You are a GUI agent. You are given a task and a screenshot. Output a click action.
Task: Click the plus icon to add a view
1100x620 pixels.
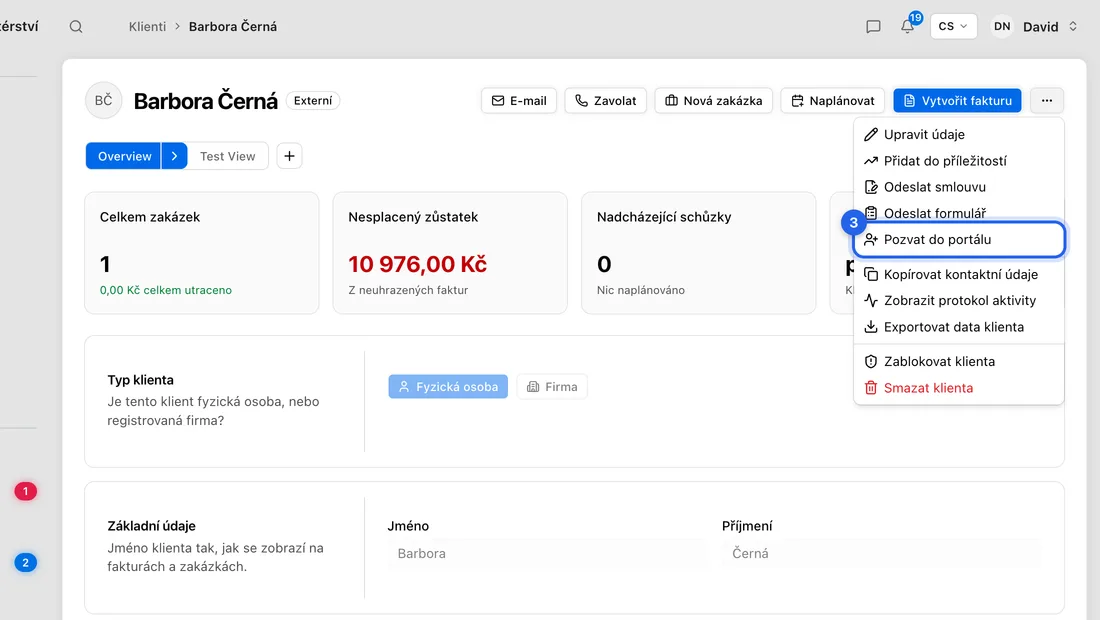(289, 156)
